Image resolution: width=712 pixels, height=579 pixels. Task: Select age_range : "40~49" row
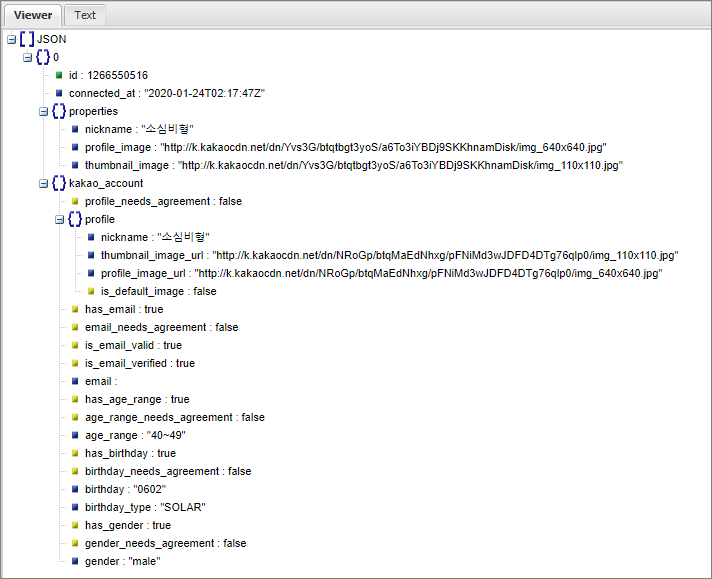[x=135, y=435]
